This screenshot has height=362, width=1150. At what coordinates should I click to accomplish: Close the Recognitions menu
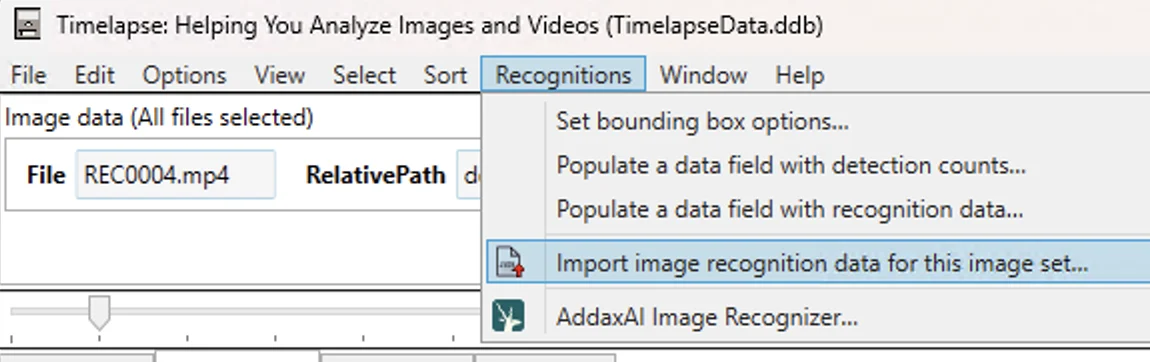coord(563,75)
